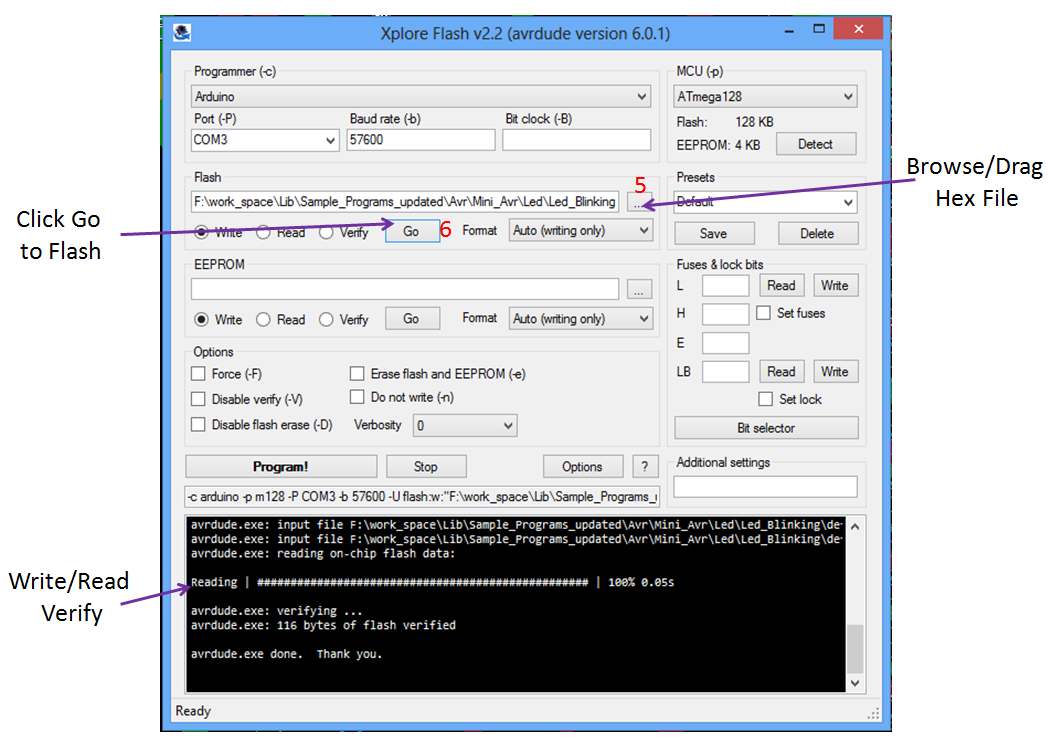Open the Programmer (-c) dropdown
Image resolution: width=1048 pixels, height=749 pixels.
point(421,96)
